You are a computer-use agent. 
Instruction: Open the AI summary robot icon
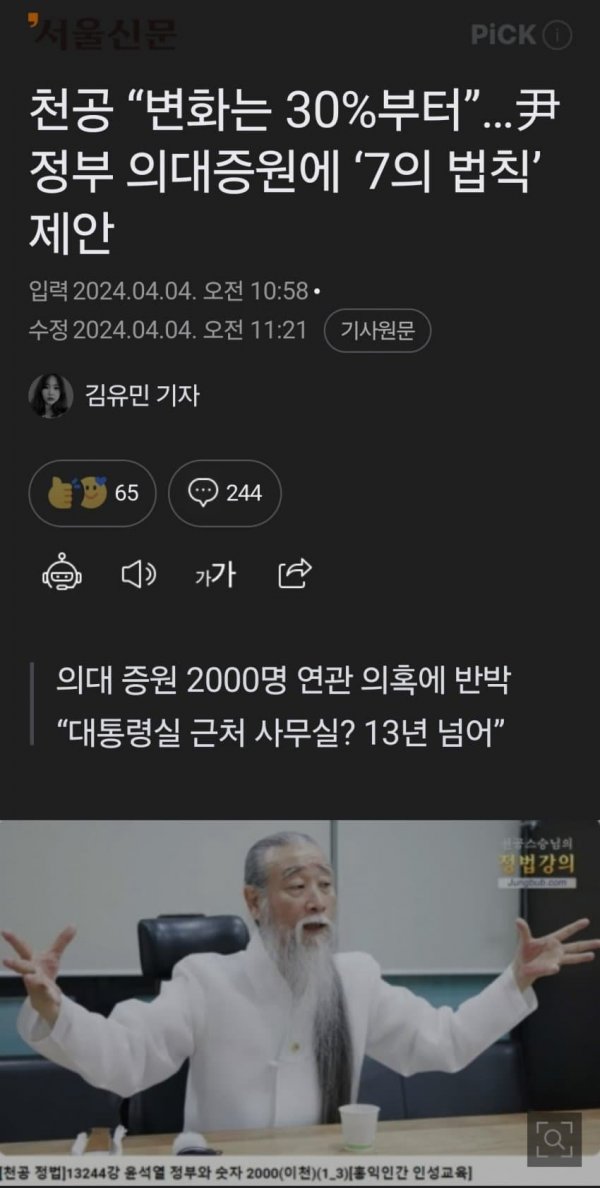62,576
